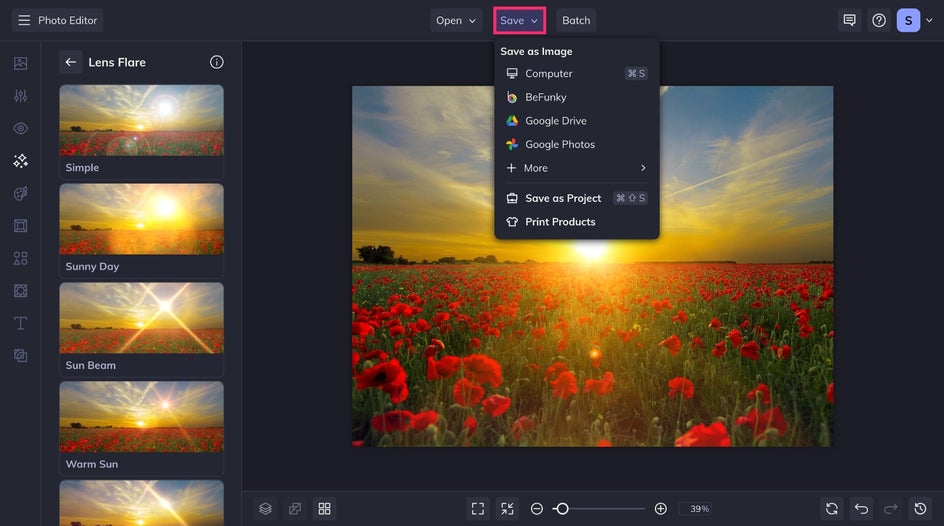Select the Effects sparkle icon in sidebar
This screenshot has width=944, height=526.
pyautogui.click(x=20, y=161)
